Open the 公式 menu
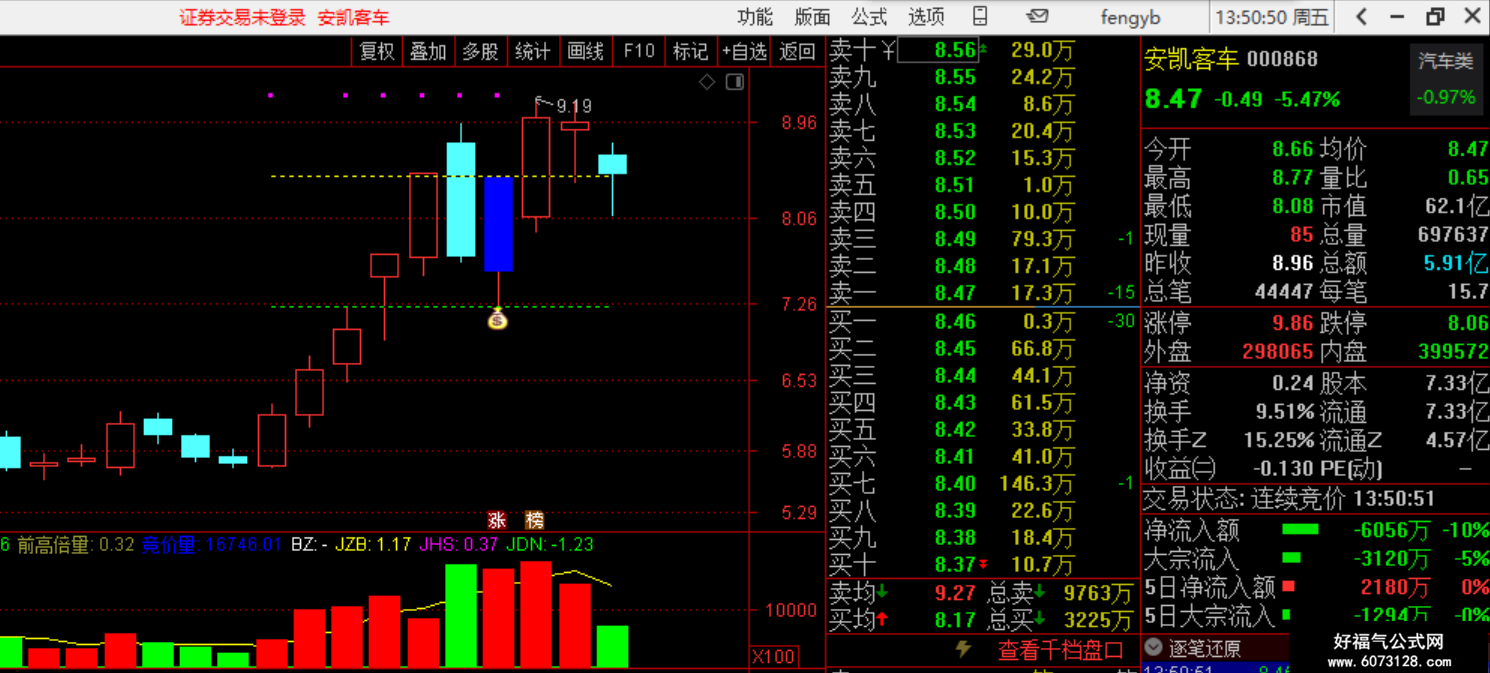This screenshot has width=1490, height=673. point(869,17)
